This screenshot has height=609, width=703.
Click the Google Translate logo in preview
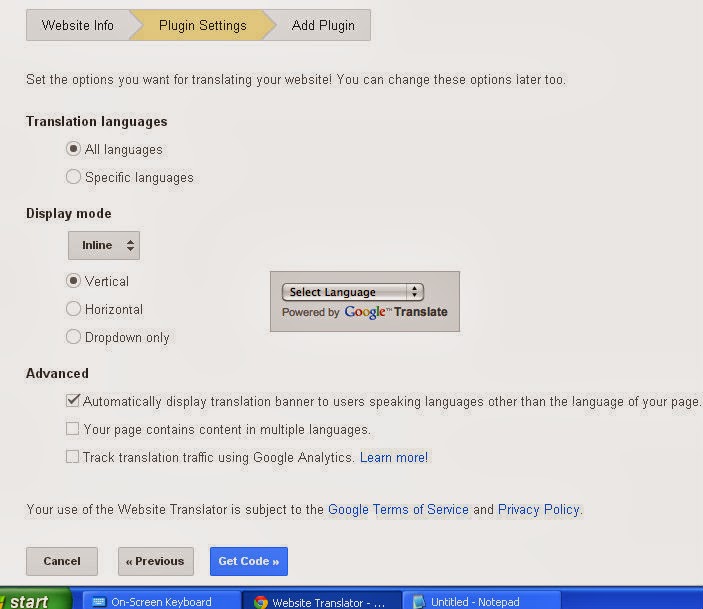(x=396, y=312)
